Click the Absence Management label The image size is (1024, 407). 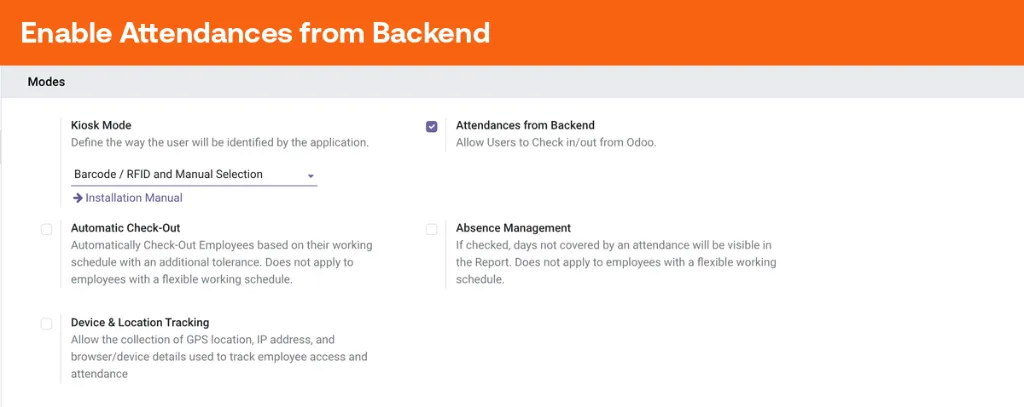[x=513, y=229]
